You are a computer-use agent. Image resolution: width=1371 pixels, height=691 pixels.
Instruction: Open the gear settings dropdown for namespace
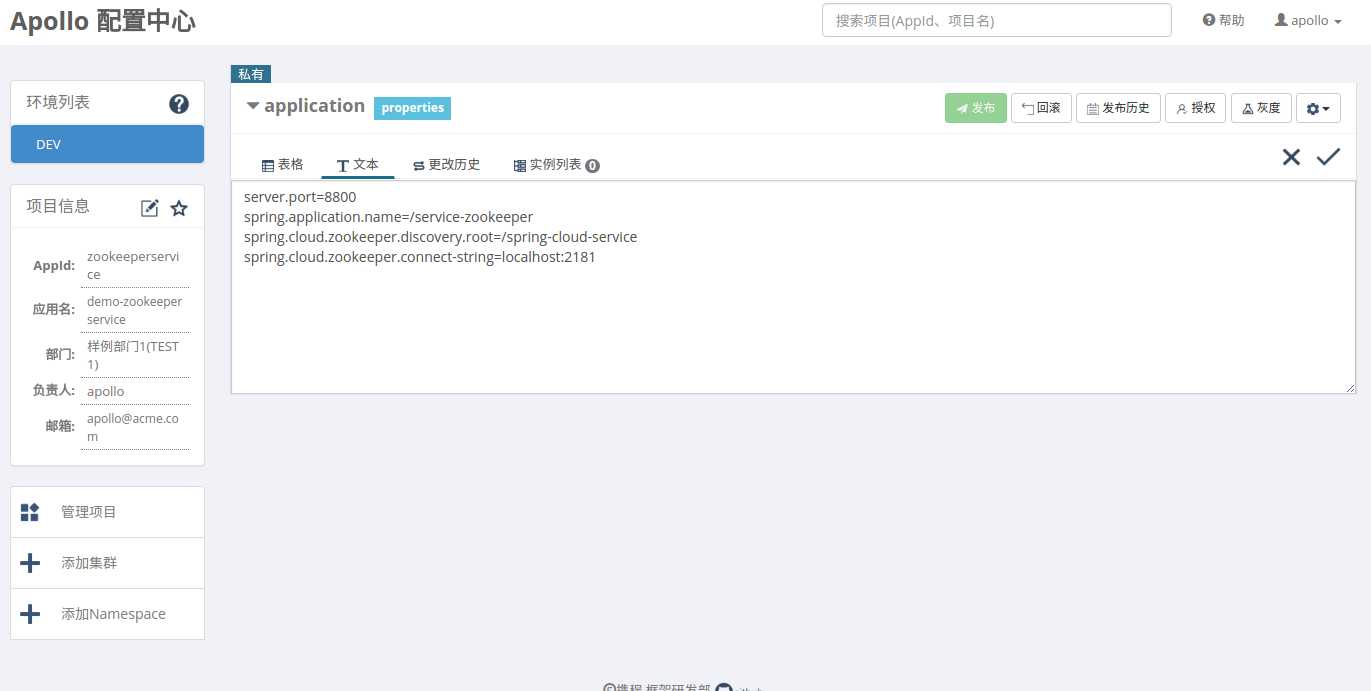coord(1318,108)
